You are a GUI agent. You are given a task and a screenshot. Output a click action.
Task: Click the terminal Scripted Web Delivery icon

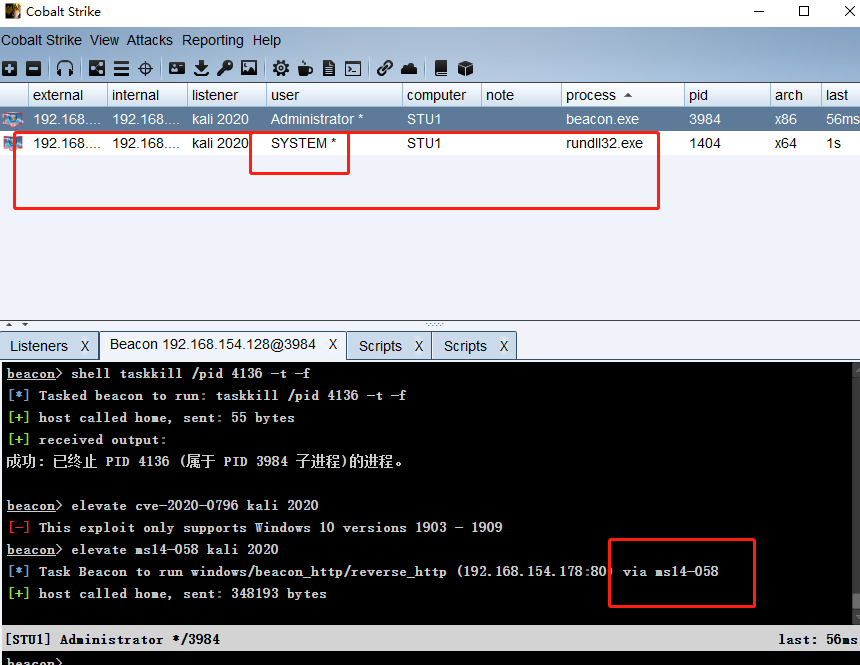click(x=353, y=69)
